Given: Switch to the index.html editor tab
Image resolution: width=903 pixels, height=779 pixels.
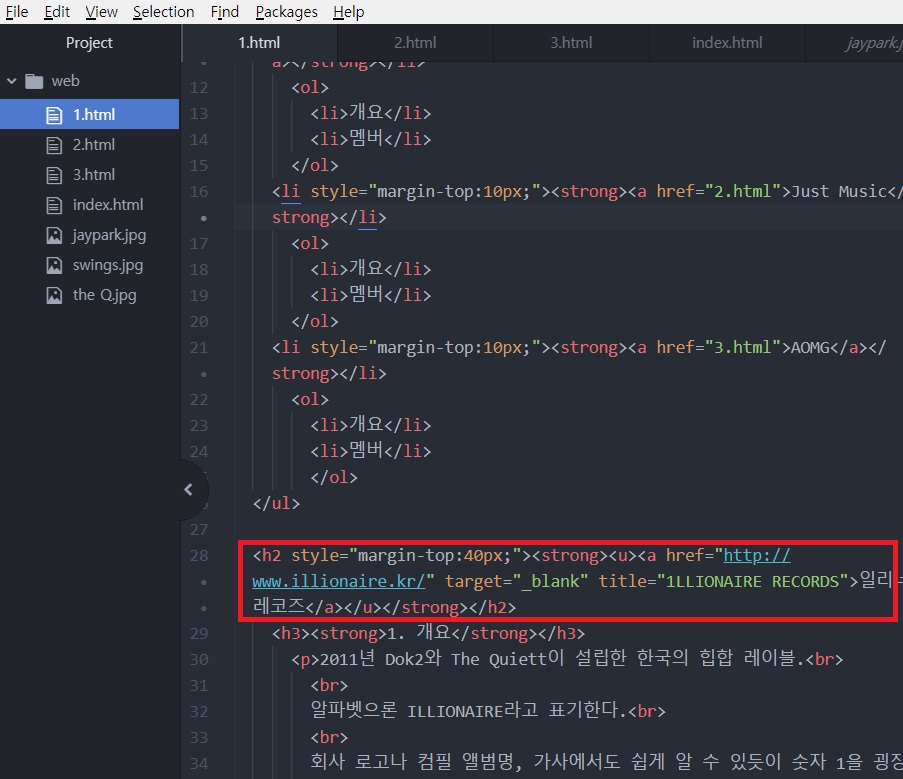Looking at the screenshot, I should [x=727, y=43].
